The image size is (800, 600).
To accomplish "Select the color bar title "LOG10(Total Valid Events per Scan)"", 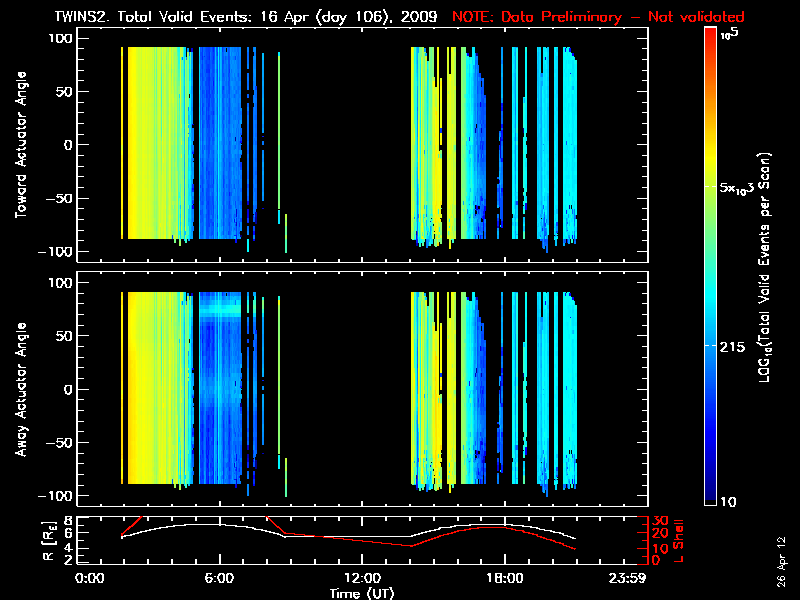I will [768, 268].
